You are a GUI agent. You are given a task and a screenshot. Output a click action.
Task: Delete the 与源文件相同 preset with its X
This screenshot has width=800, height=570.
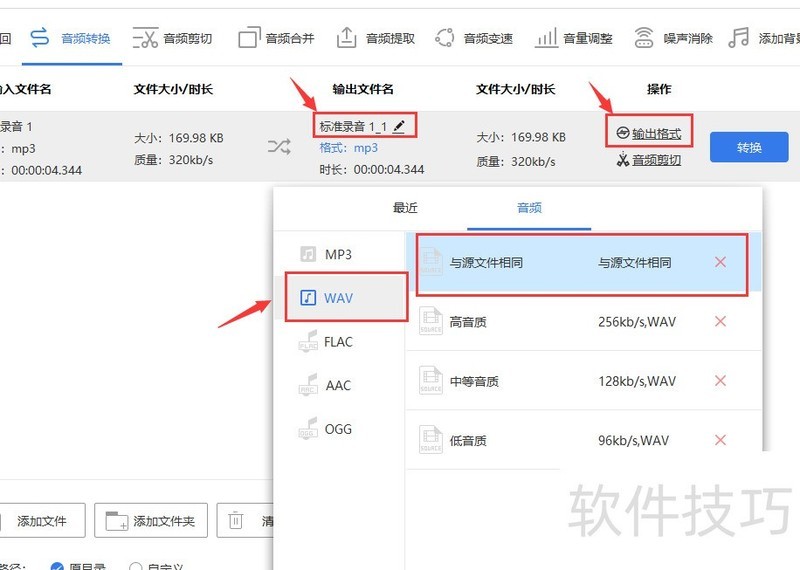[720, 263]
